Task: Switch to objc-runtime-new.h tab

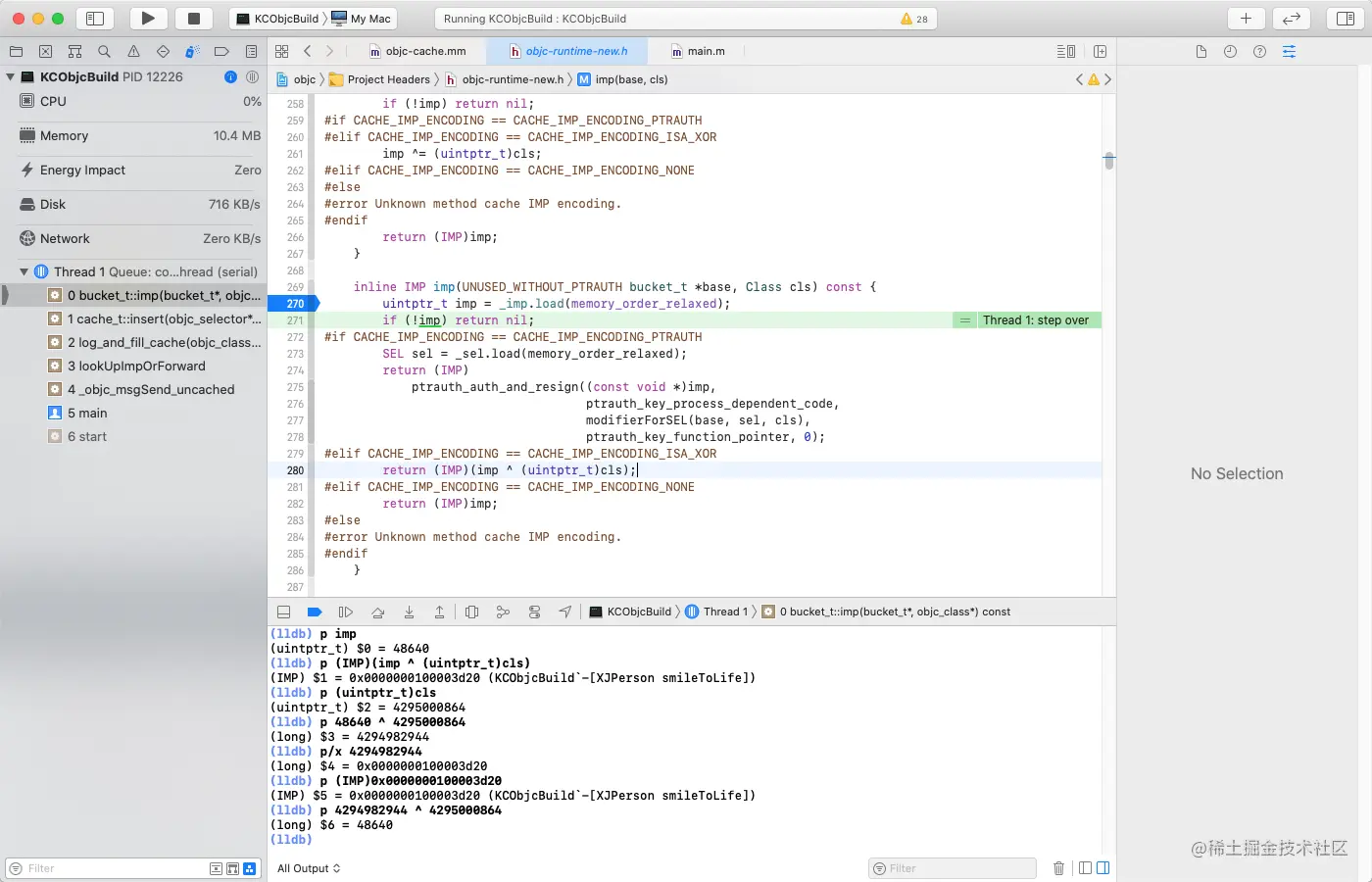Action: click(568, 51)
